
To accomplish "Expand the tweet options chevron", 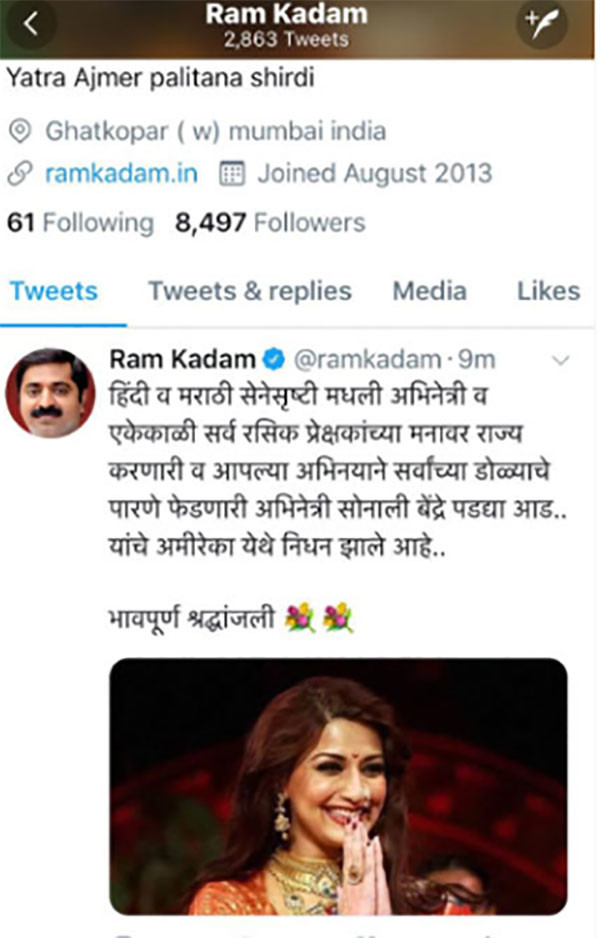I will (560, 360).
